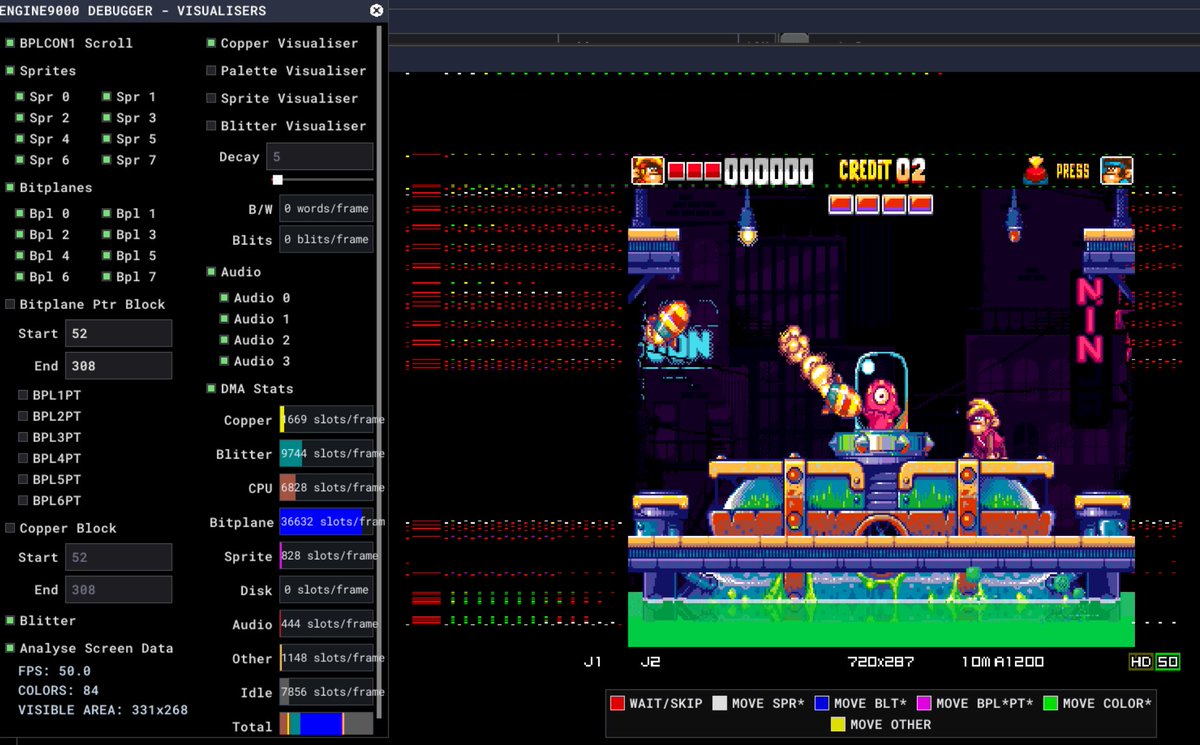This screenshot has width=1200, height=745.
Task: Disable Bpl 0 checkbox
Action: 20,213
